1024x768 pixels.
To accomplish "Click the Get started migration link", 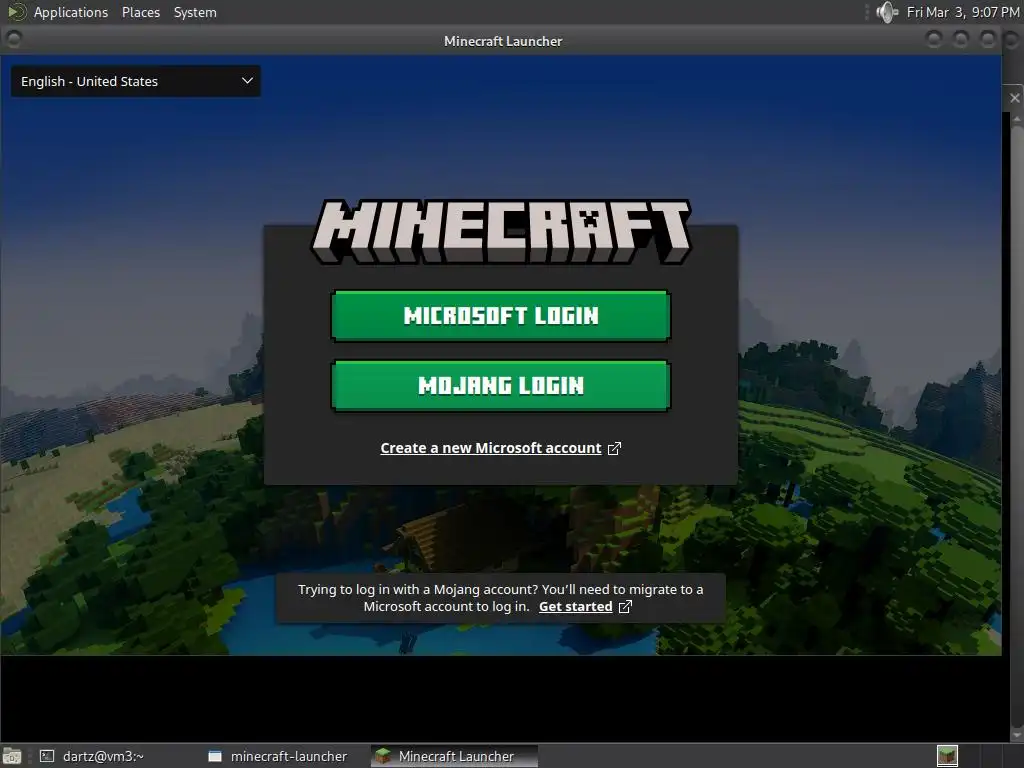I will [575, 607].
